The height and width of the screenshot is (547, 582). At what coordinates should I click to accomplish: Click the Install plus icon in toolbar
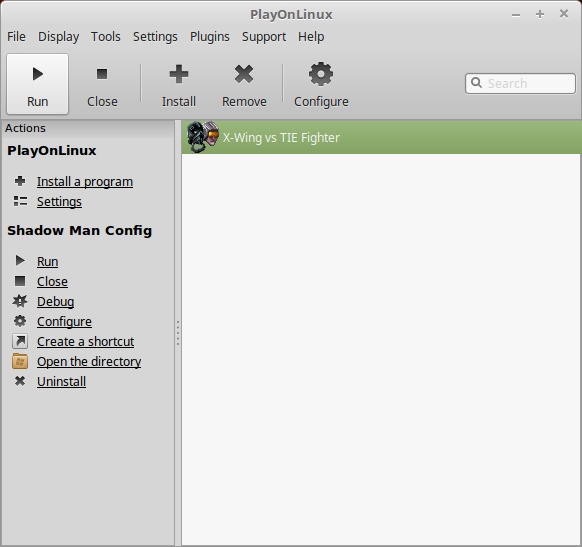179,74
